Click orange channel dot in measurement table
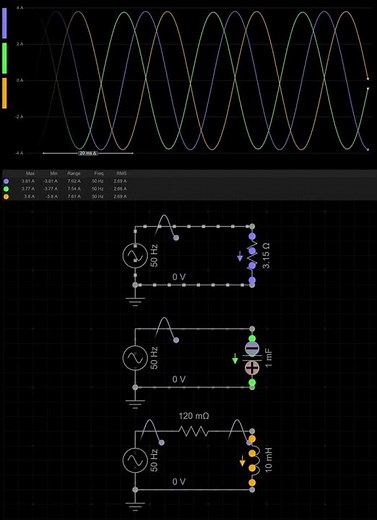Image resolution: width=377 pixels, height=520 pixels. pyautogui.click(x=6, y=197)
